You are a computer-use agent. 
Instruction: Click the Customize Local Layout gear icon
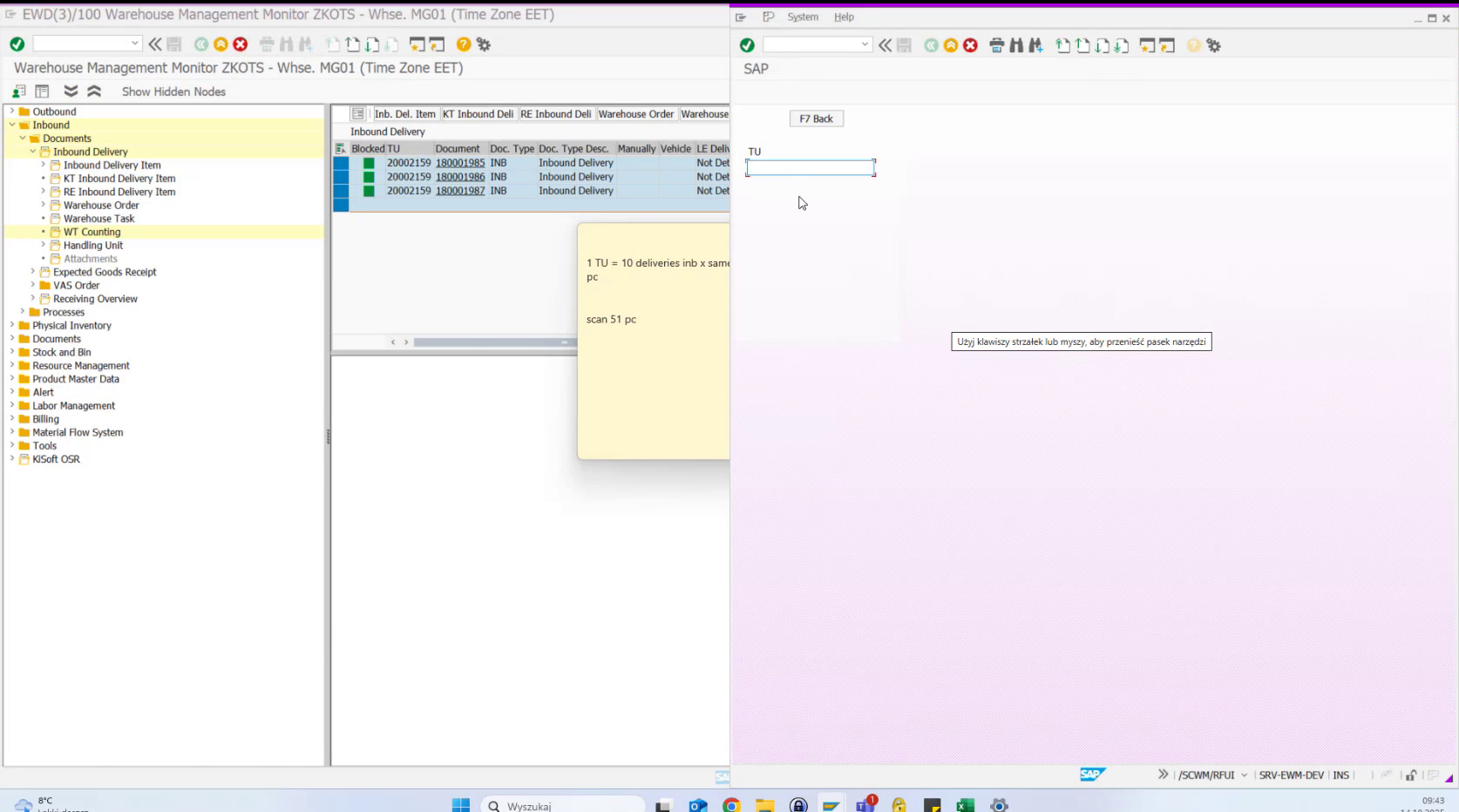pos(482,44)
